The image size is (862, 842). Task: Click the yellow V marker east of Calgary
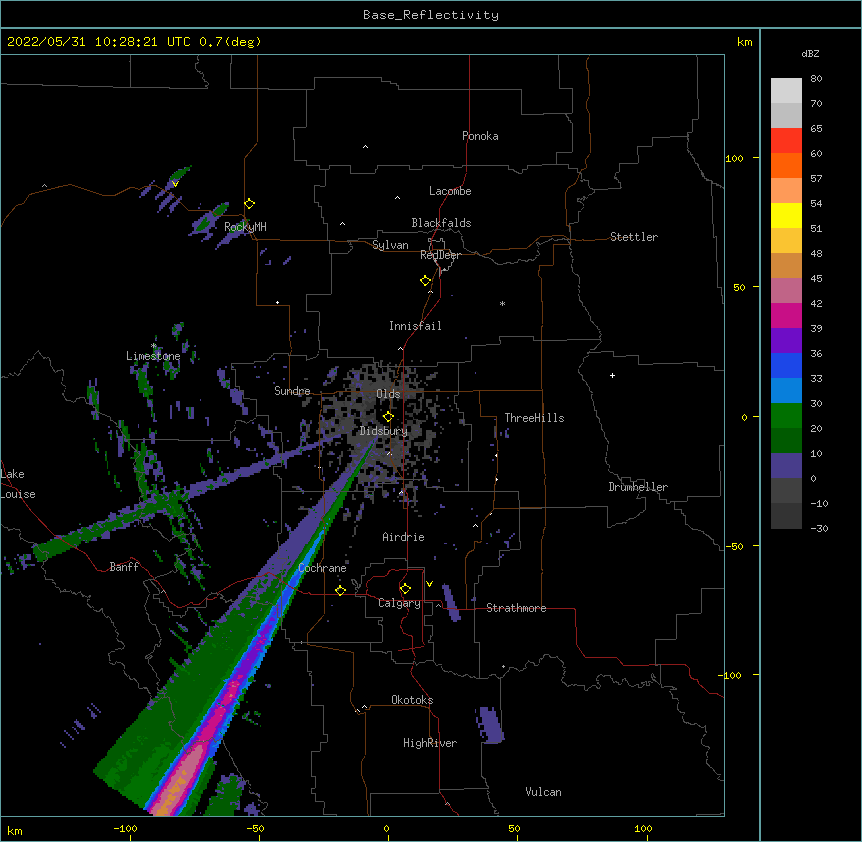pos(429,584)
